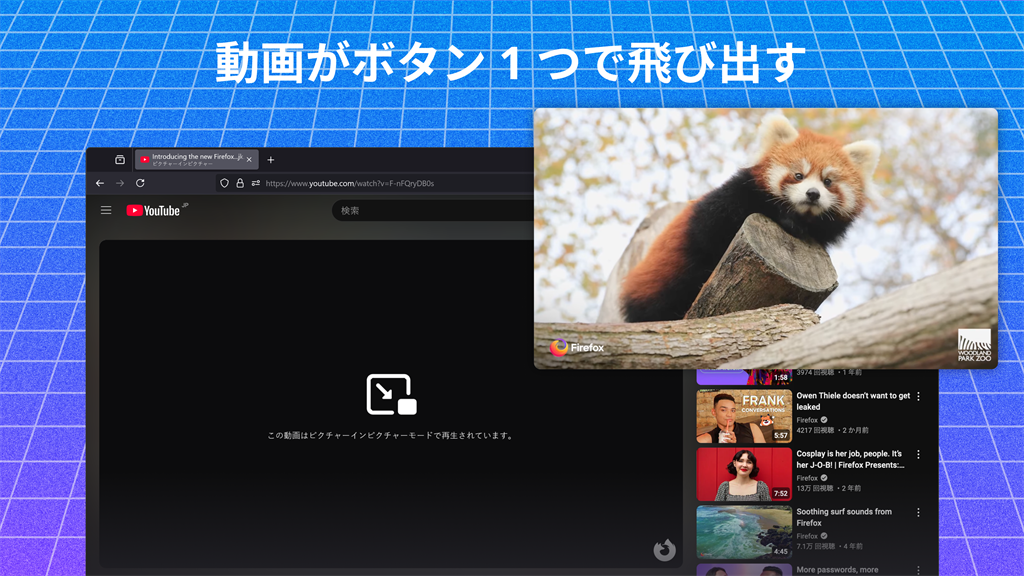Click picture-in-picture icon in the player

point(391,394)
